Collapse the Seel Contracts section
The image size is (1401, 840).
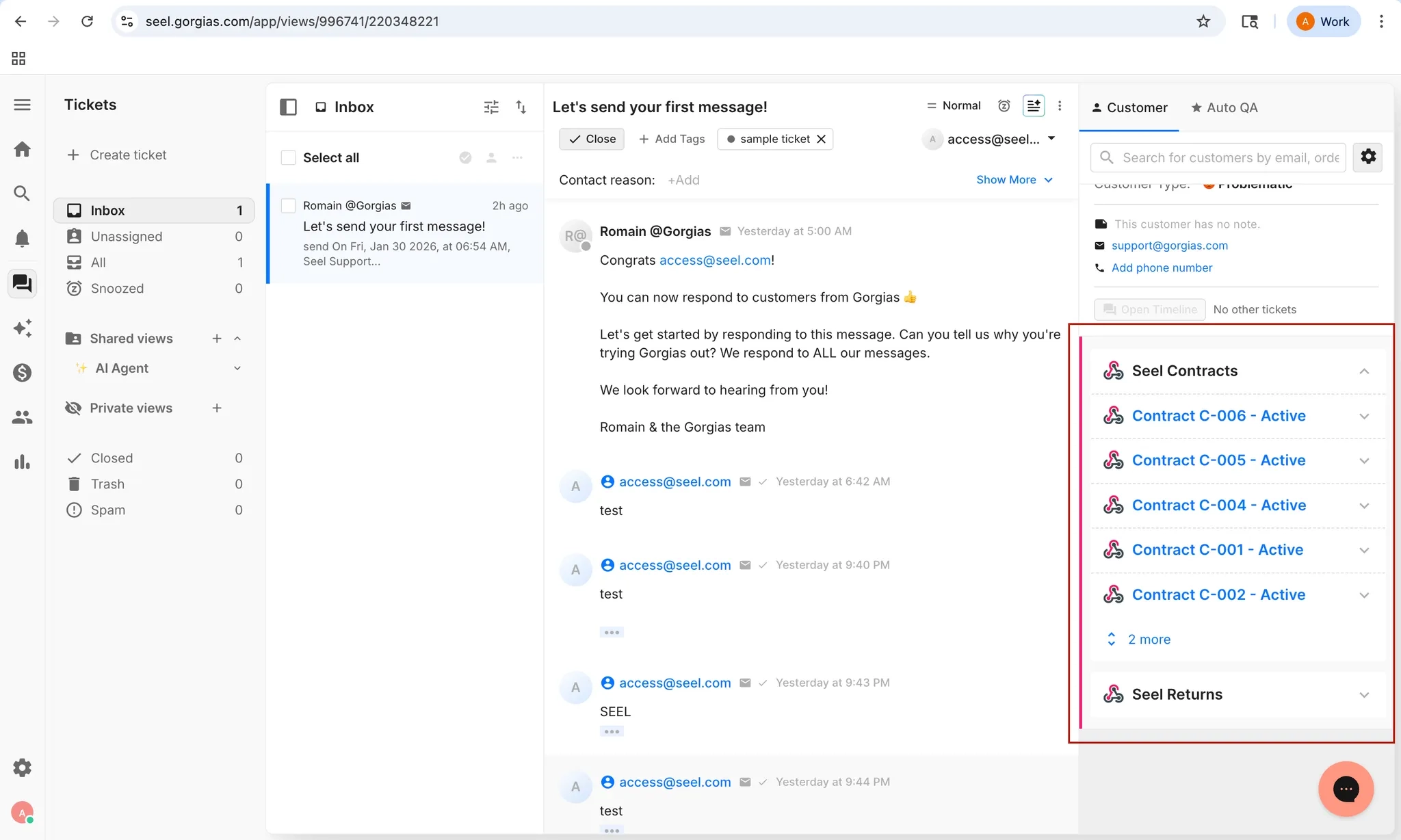click(x=1363, y=371)
